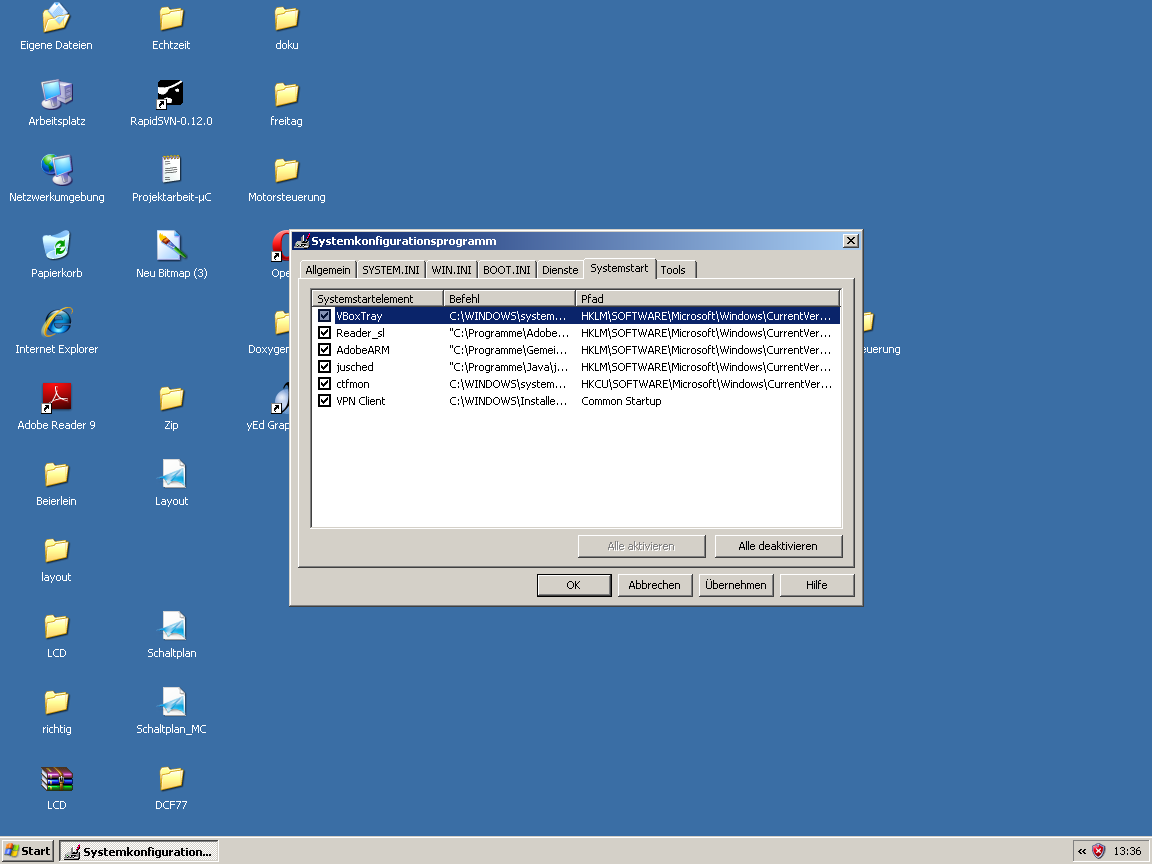Screen dimensions: 1152x864
Task: Select the RapidSVN-0.12.0 desktop shortcut
Action: click(x=171, y=94)
